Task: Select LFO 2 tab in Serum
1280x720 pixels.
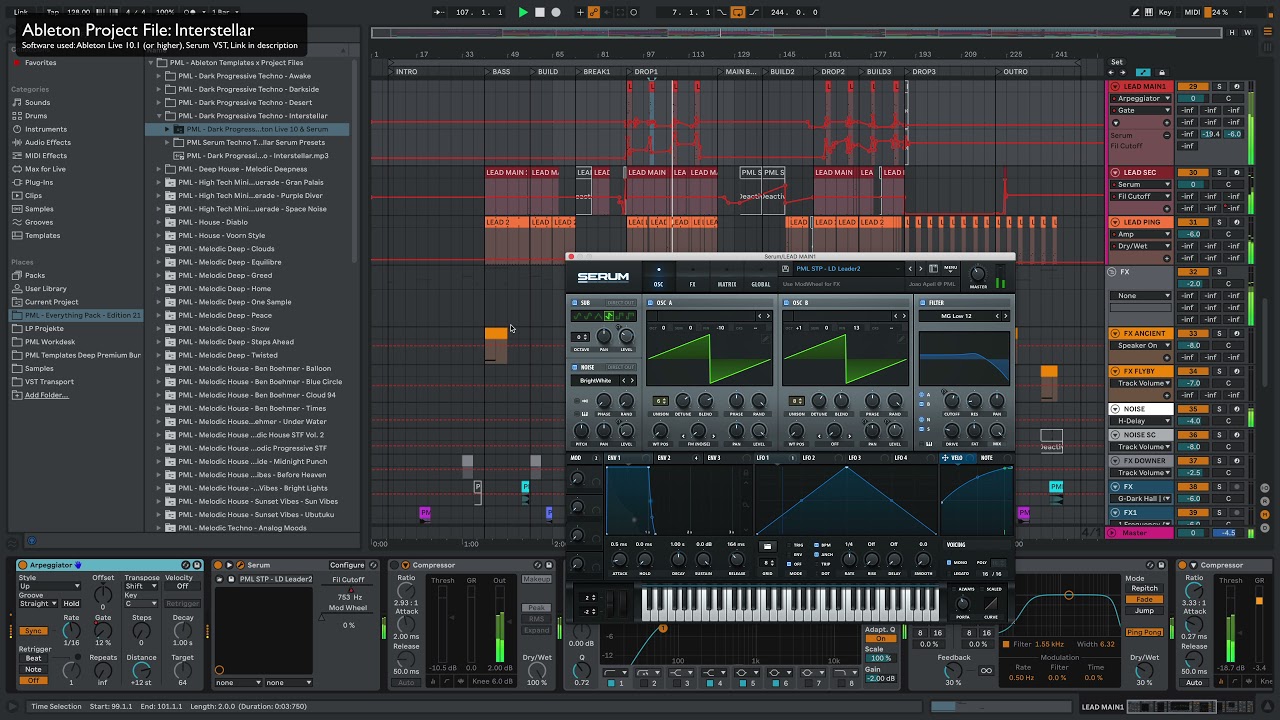Action: 808,458
